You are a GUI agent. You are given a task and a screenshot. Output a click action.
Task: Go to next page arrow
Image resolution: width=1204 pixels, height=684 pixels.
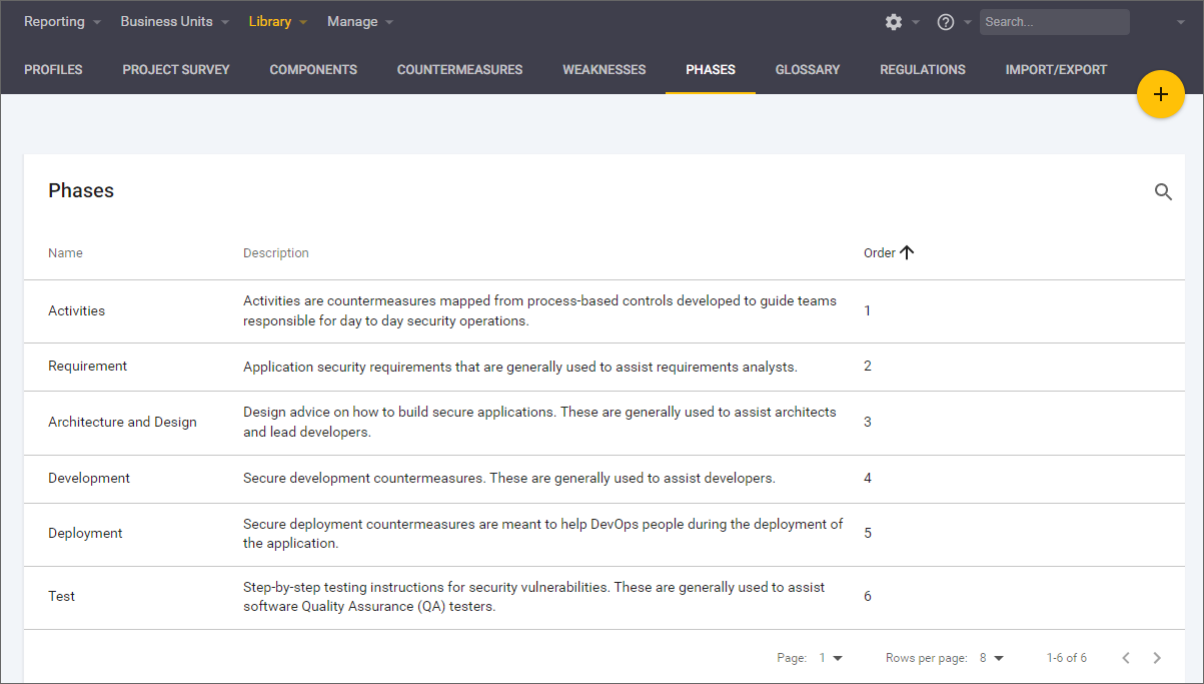click(x=1157, y=658)
